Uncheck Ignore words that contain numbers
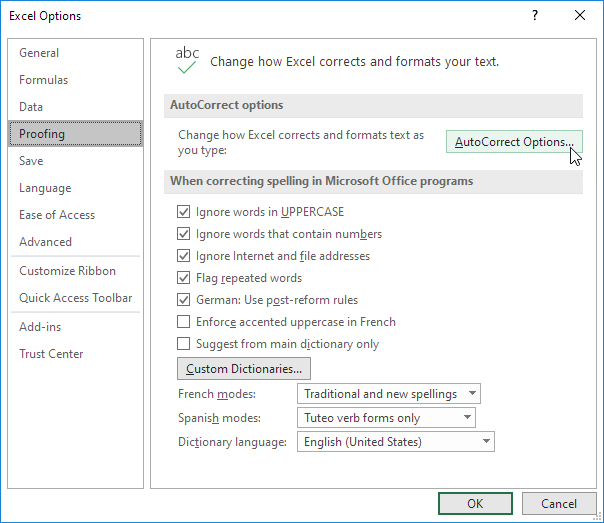 183,234
